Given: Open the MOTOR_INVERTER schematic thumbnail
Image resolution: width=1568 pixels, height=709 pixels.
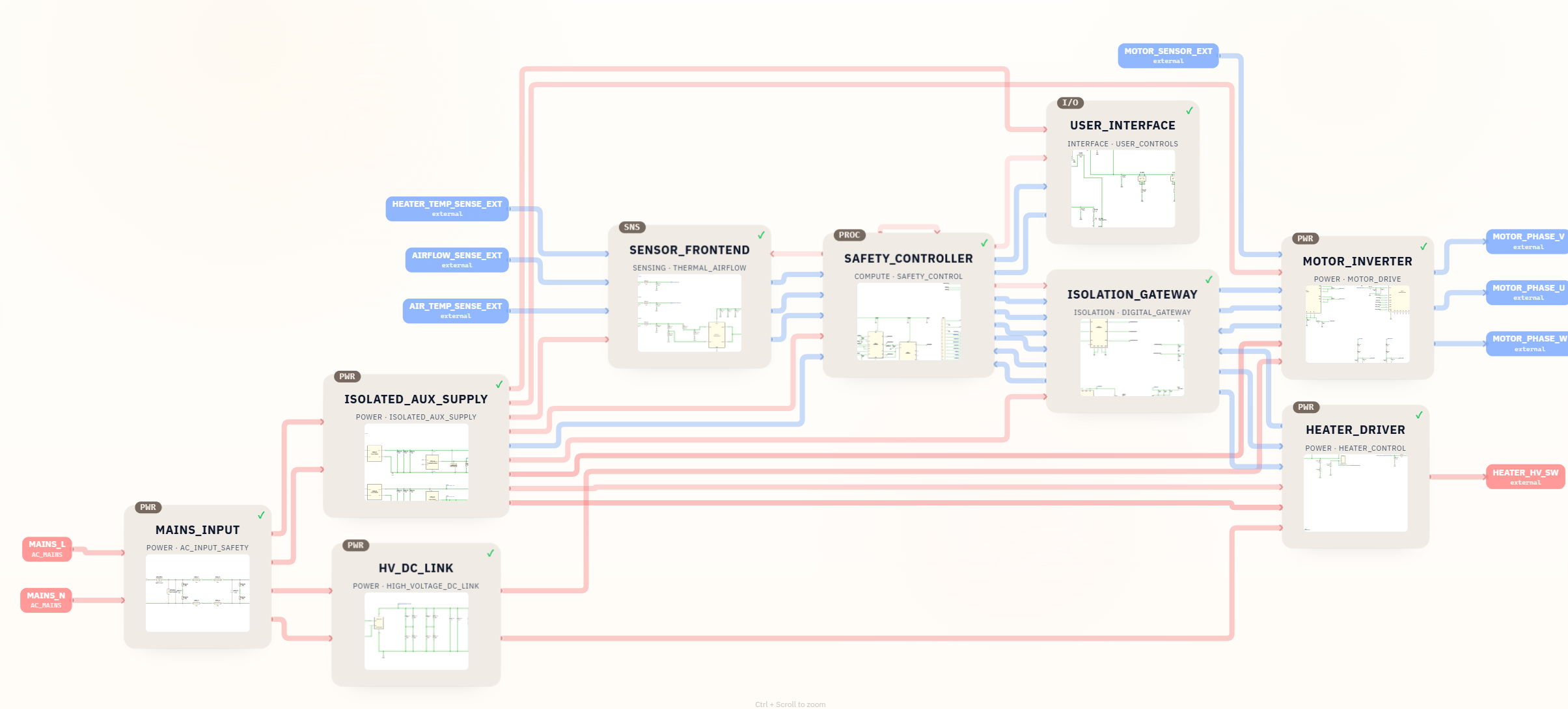Looking at the screenshot, I should tap(1358, 324).
